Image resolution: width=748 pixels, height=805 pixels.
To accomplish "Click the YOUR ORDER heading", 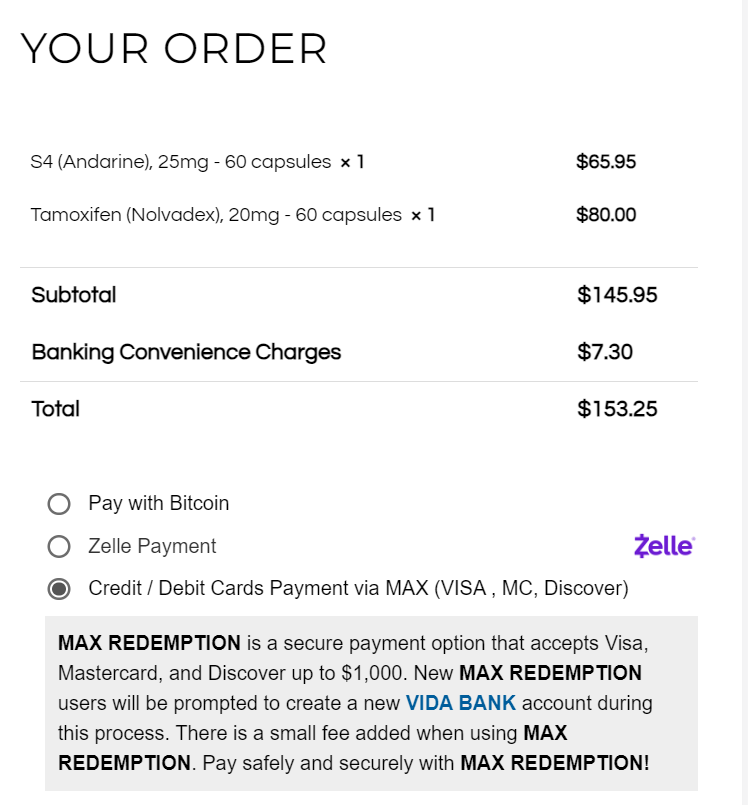I will [x=174, y=49].
